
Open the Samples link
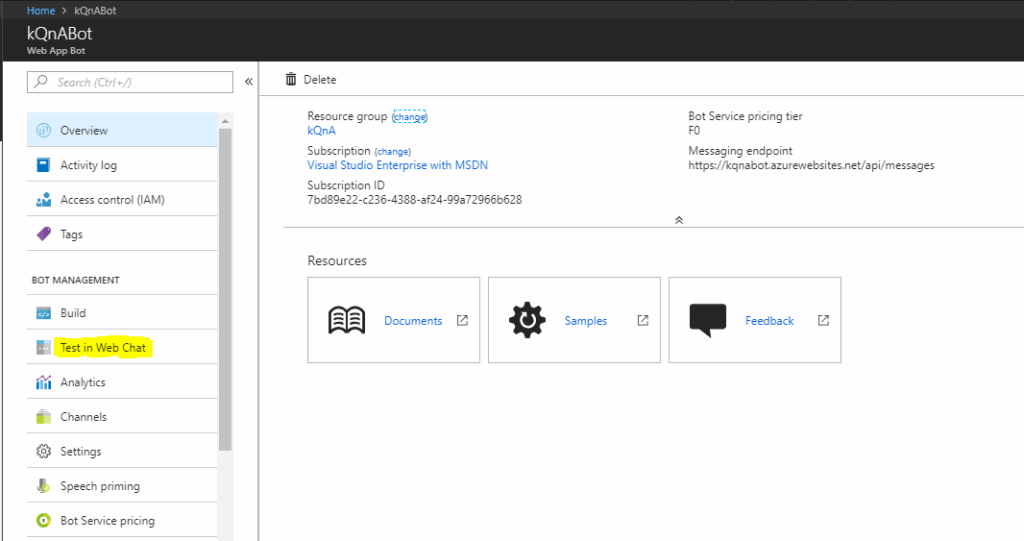pos(586,321)
